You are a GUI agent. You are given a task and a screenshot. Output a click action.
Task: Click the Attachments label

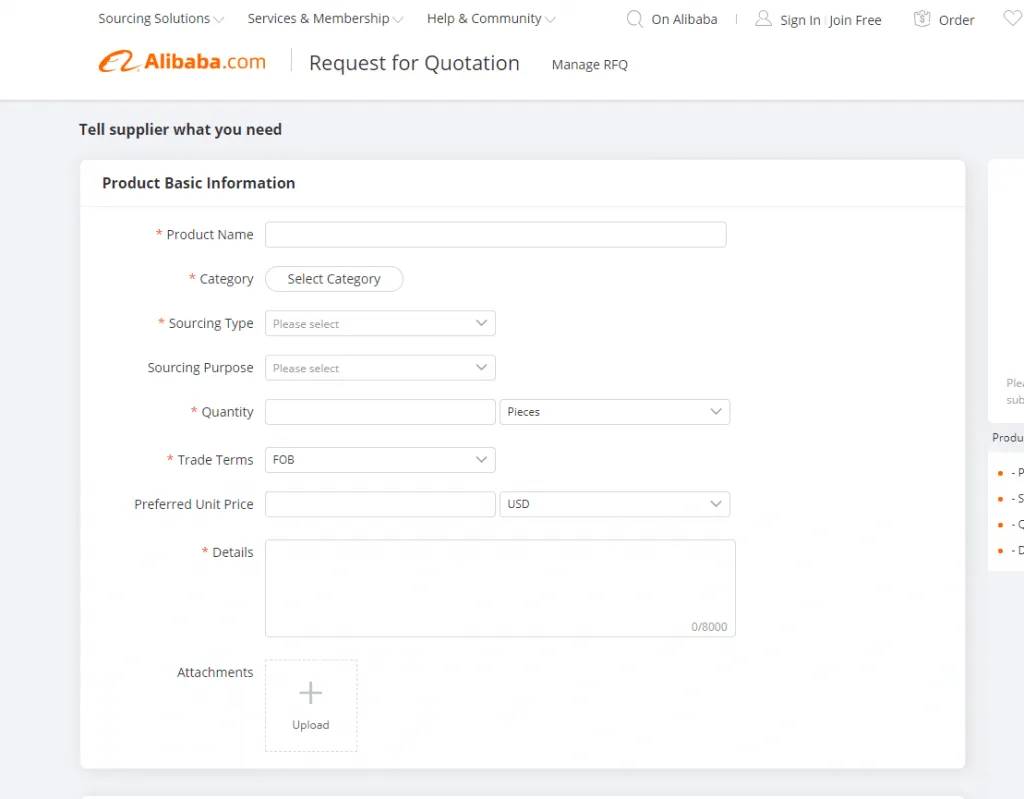click(215, 672)
